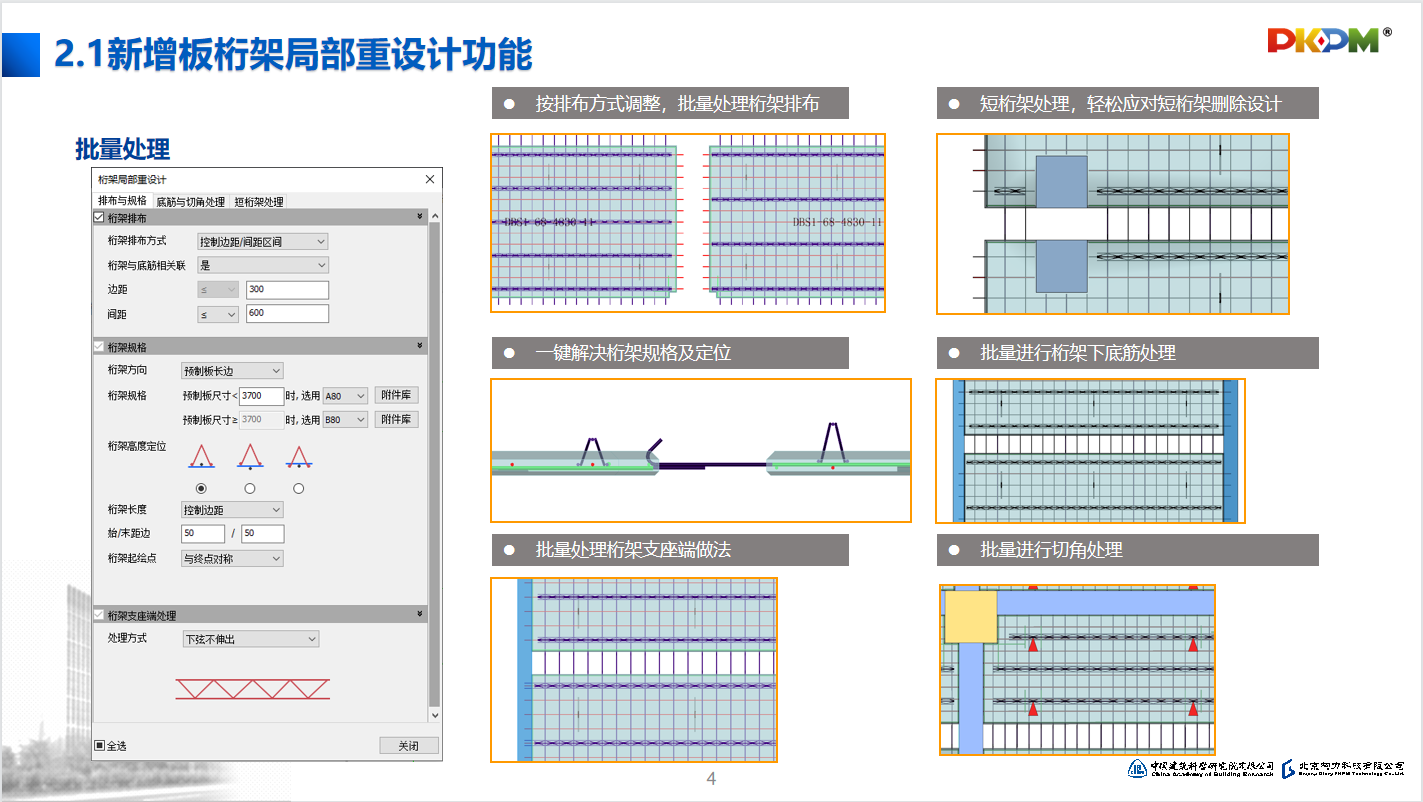Click the 间距 value field showing 600
Image resolution: width=1423 pixels, height=802 pixels.
click(287, 314)
